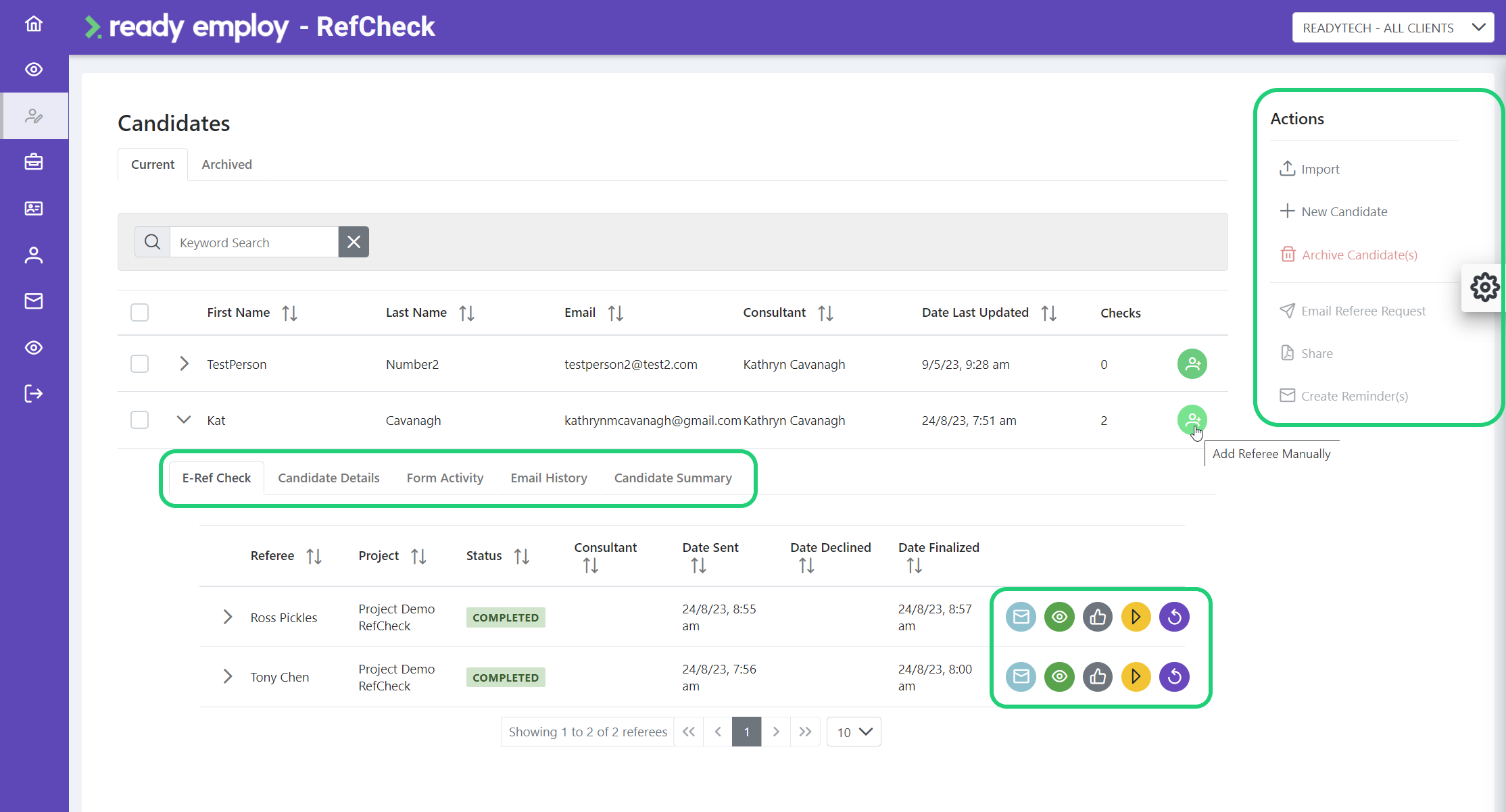The height and width of the screenshot is (812, 1506).
Task: Open the envelope mail icon in the sidebar
Action: pyautogui.click(x=34, y=301)
